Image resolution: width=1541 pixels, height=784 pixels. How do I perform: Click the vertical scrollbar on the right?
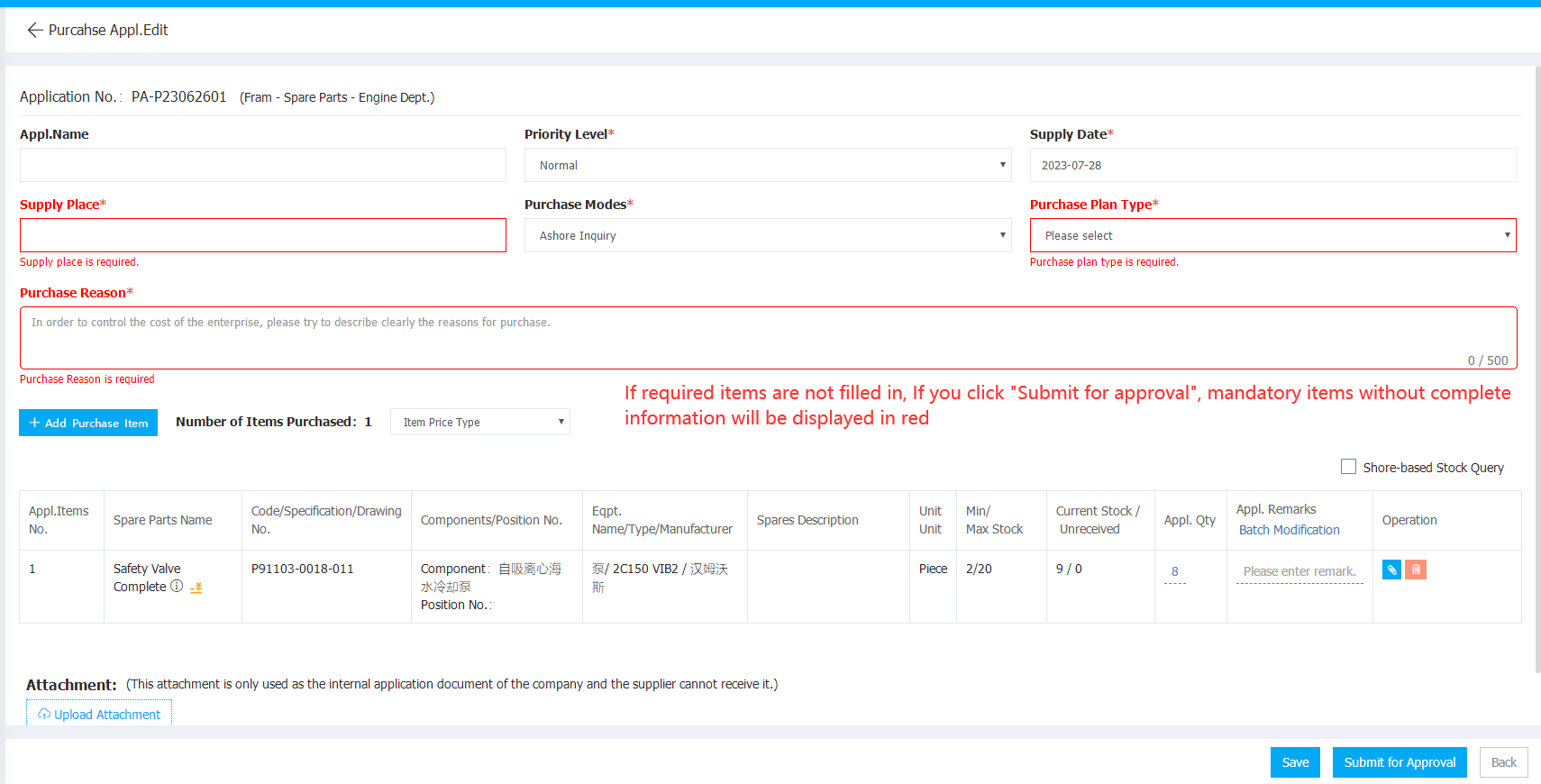pyautogui.click(x=1537, y=369)
